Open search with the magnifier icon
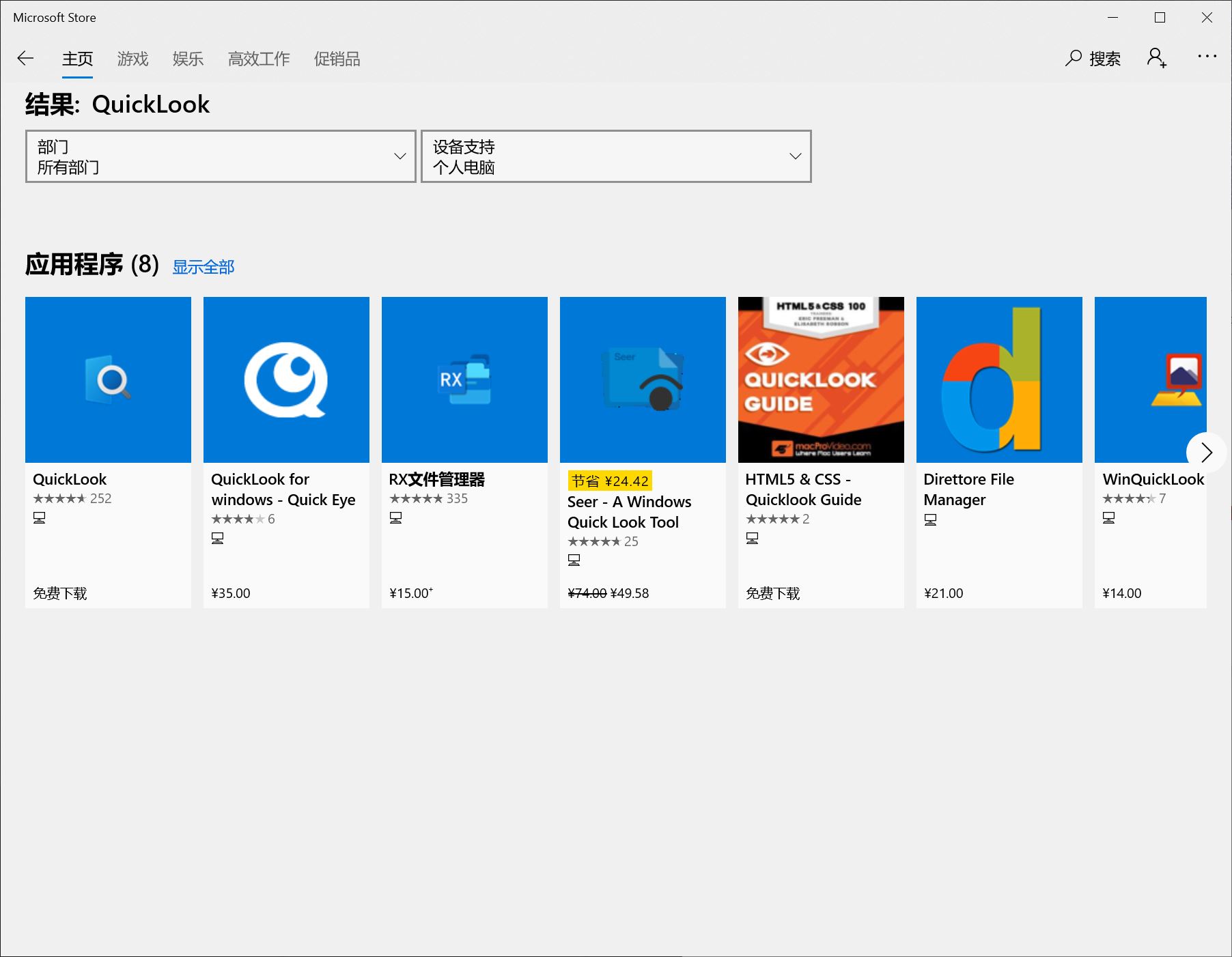Screen dimensions: 1232x957 [x=1073, y=59]
